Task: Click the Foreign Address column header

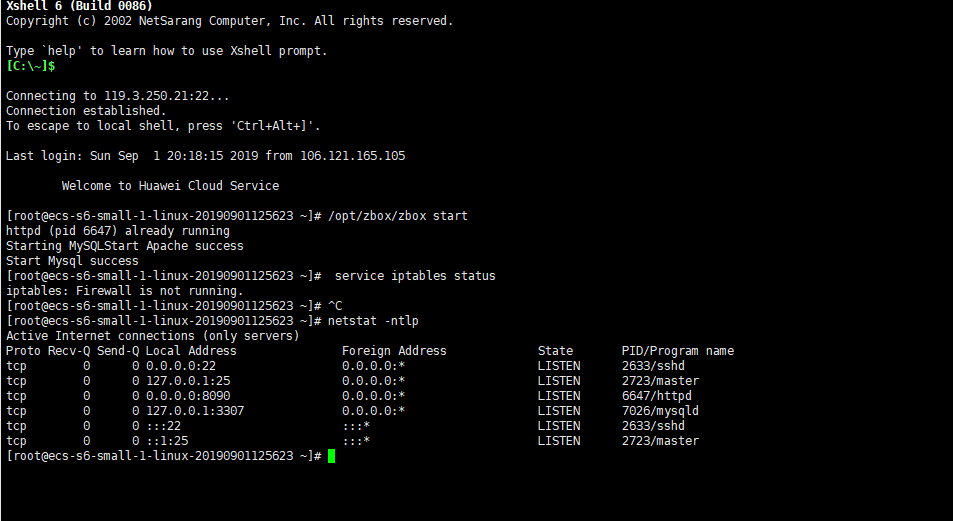Action: click(394, 351)
